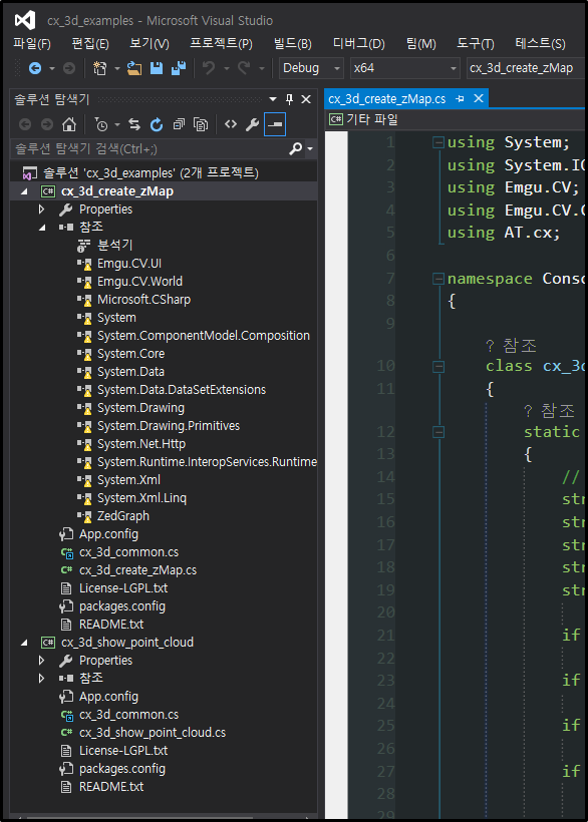
Task: Click the Navigate Backward toolbar icon
Action: [35, 68]
